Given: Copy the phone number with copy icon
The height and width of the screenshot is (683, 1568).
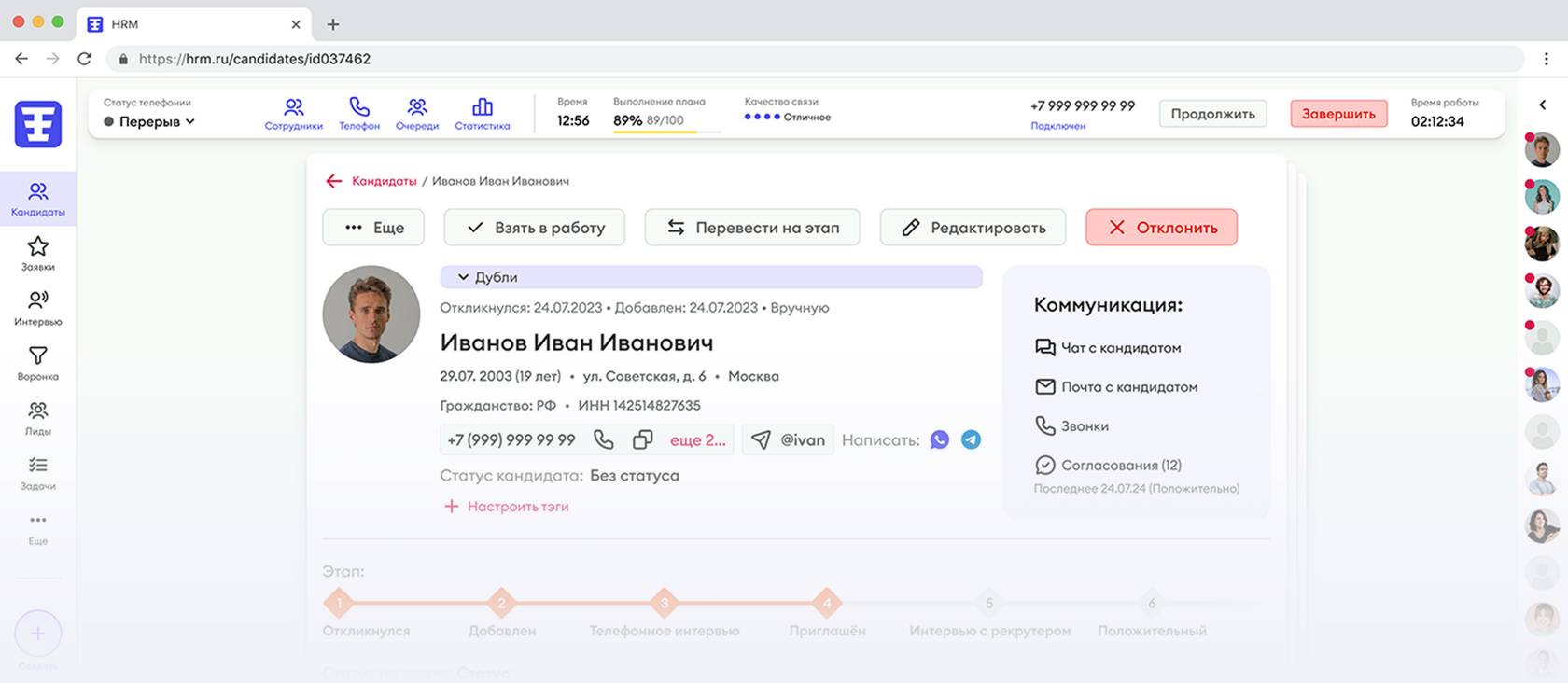Looking at the screenshot, I should tap(642, 439).
